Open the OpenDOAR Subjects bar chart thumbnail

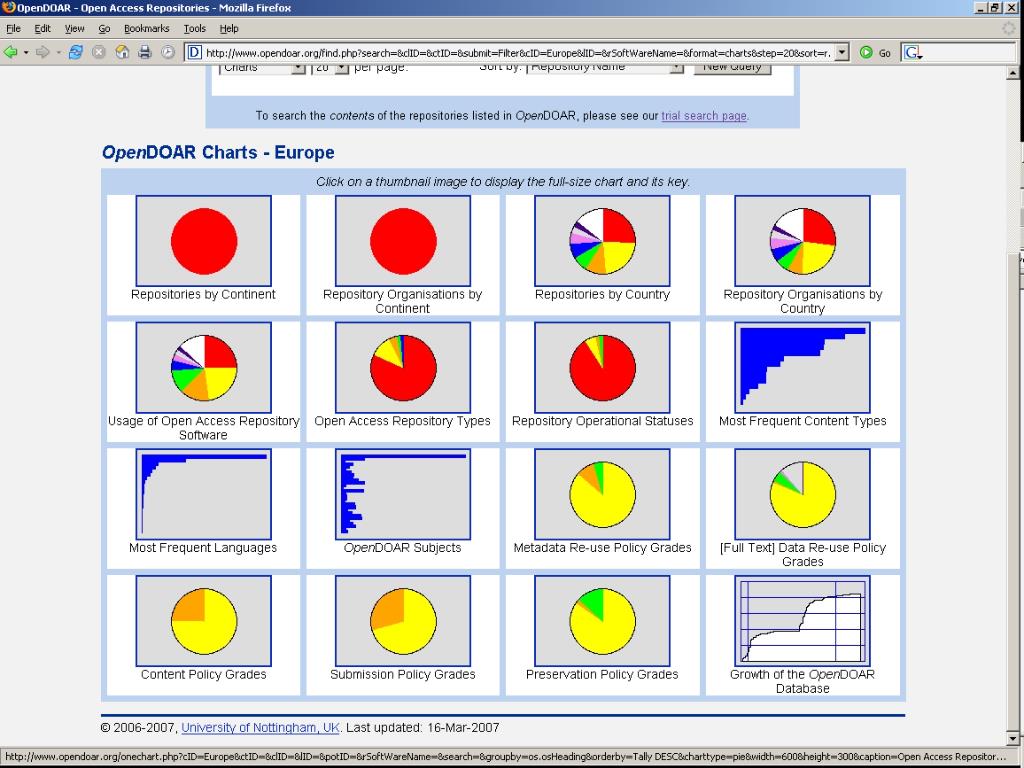(x=403, y=494)
